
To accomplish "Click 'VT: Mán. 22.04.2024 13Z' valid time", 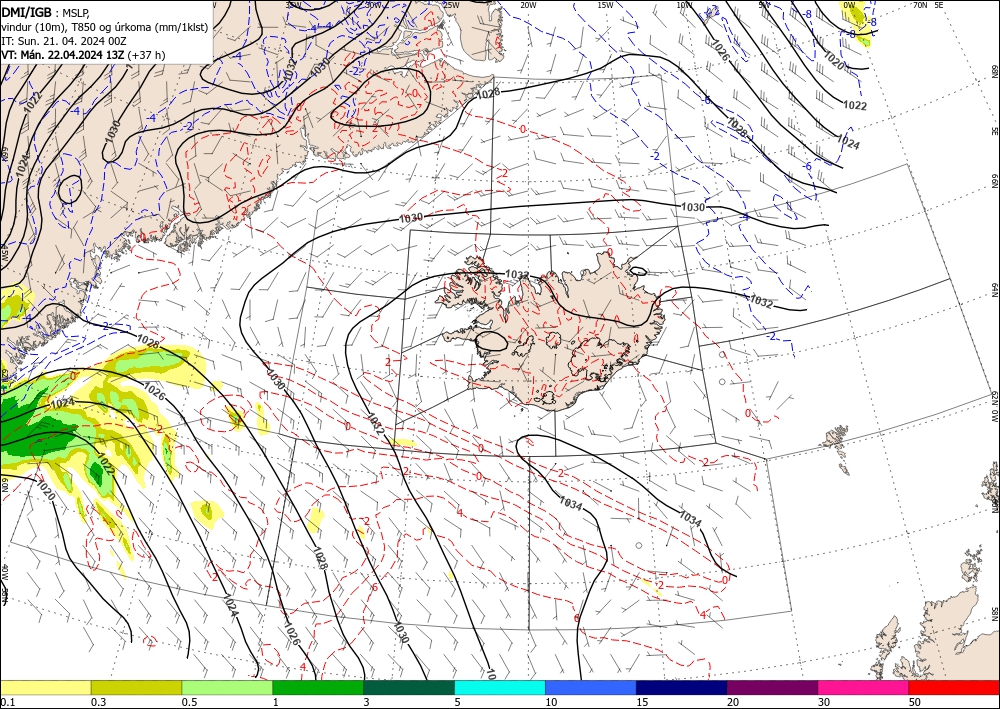I will [62, 55].
